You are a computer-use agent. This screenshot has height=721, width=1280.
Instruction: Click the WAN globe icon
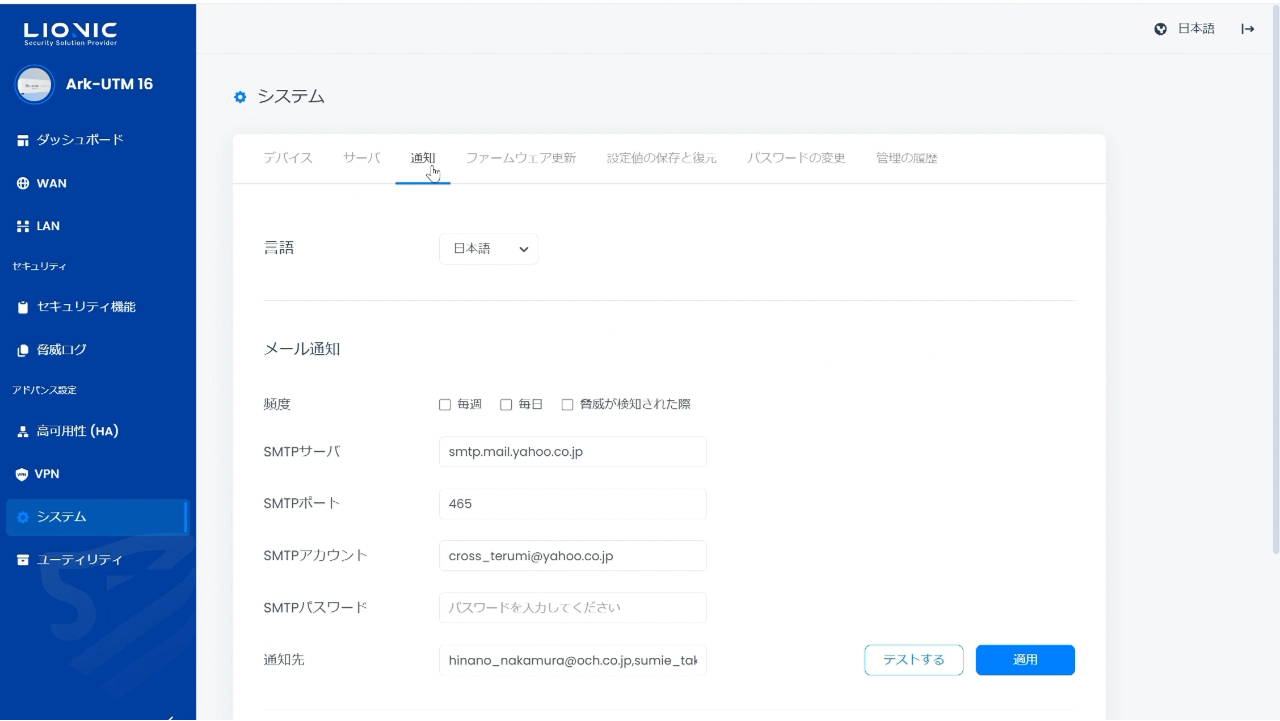point(23,184)
